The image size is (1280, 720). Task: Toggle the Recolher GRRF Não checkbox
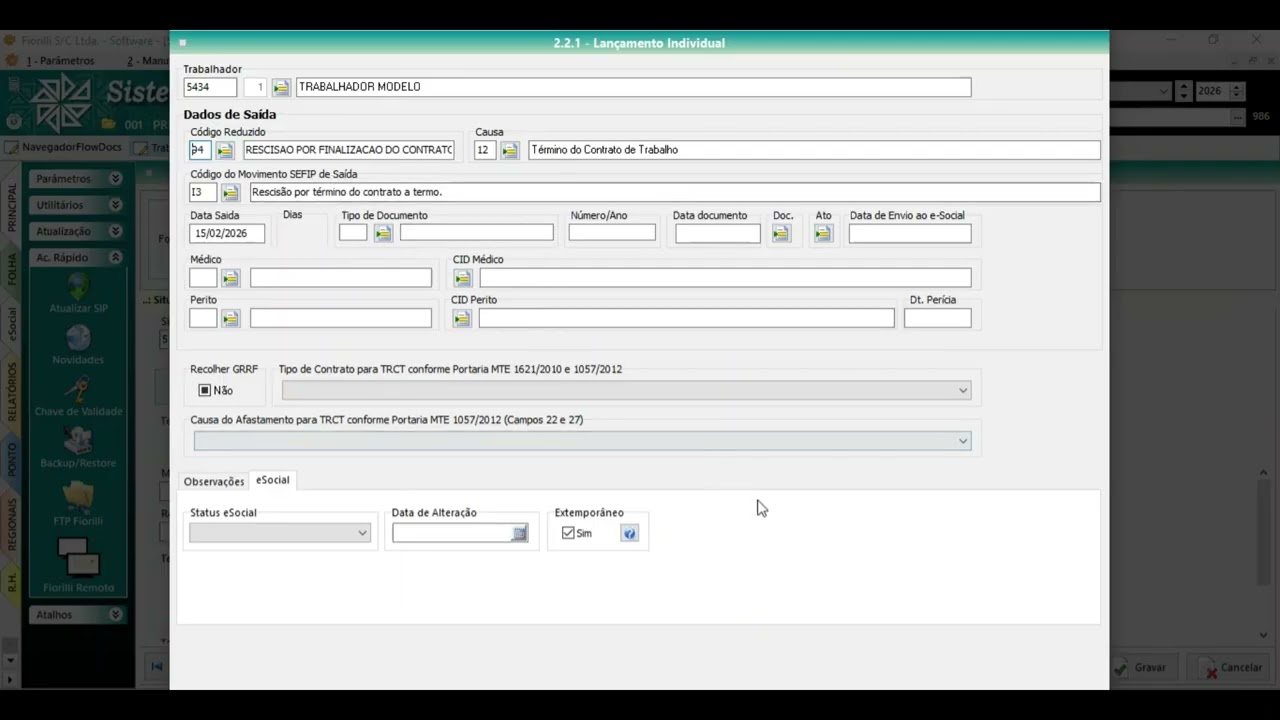pos(205,391)
